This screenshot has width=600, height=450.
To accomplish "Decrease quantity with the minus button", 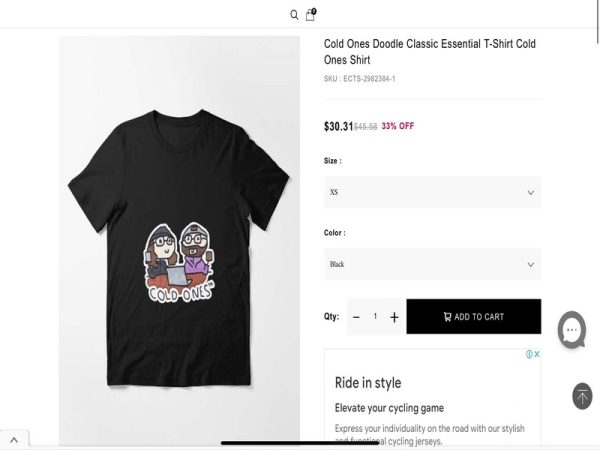I will click(x=356, y=317).
